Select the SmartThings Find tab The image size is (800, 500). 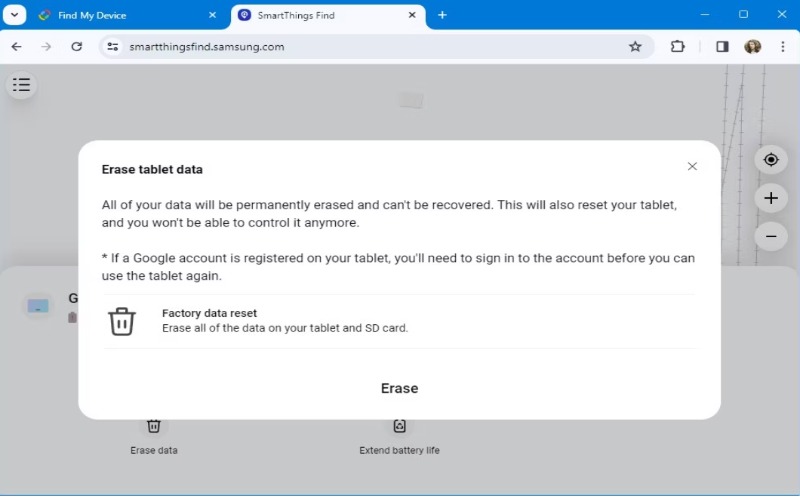point(328,15)
